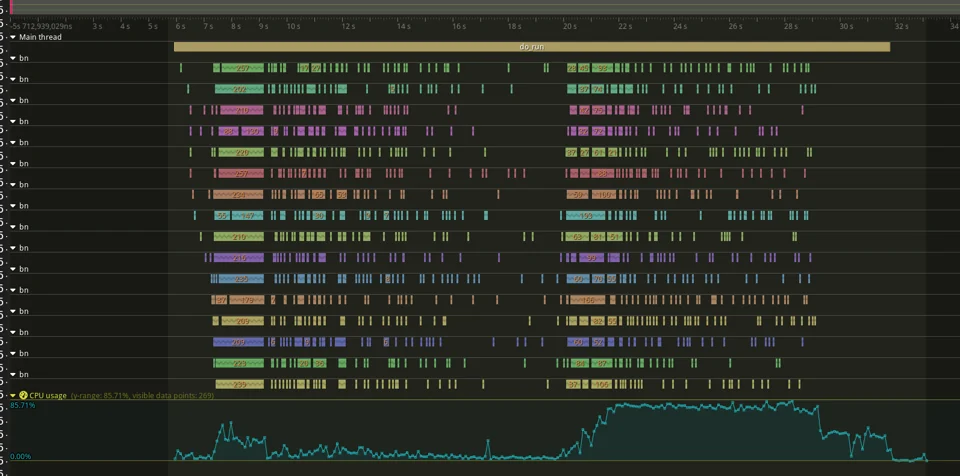
Task: Click the 32 s mark on ruler
Action: click(901, 26)
